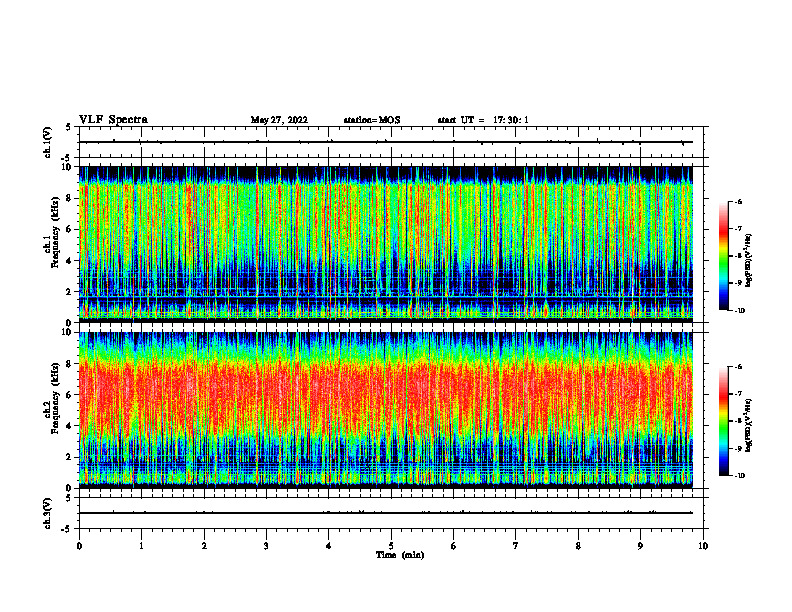Screen dimensions: 792x612
Task: Click time-axis tick label "2"
Action: 204,546
